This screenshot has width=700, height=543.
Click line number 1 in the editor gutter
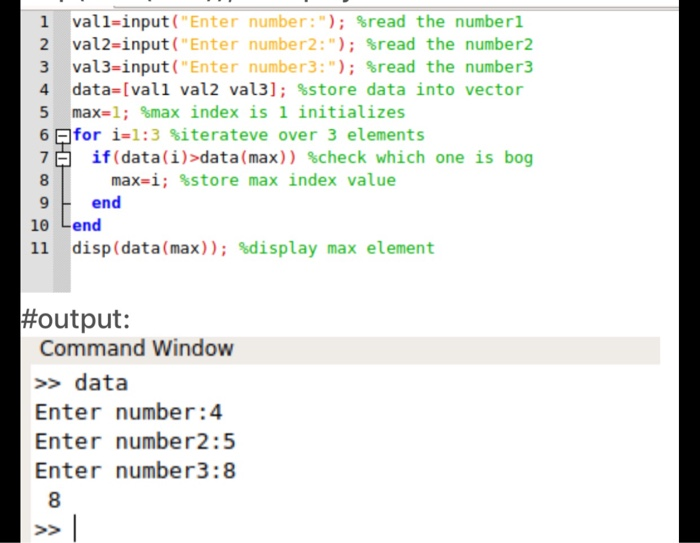[44, 22]
